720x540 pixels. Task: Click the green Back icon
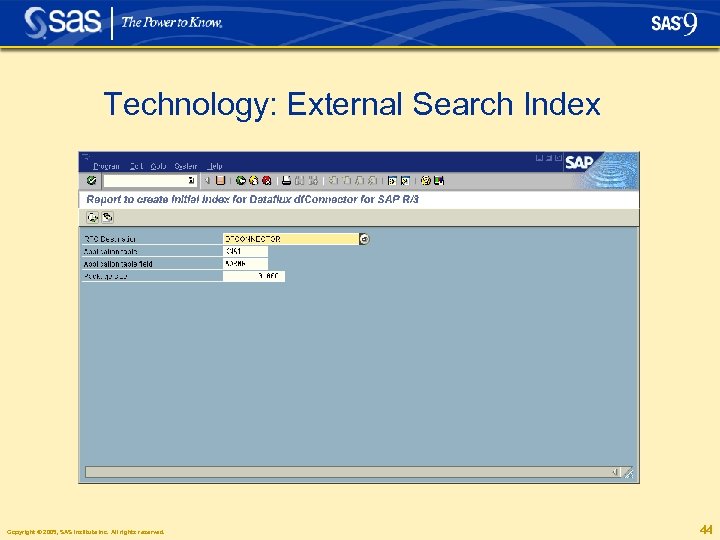click(x=240, y=180)
